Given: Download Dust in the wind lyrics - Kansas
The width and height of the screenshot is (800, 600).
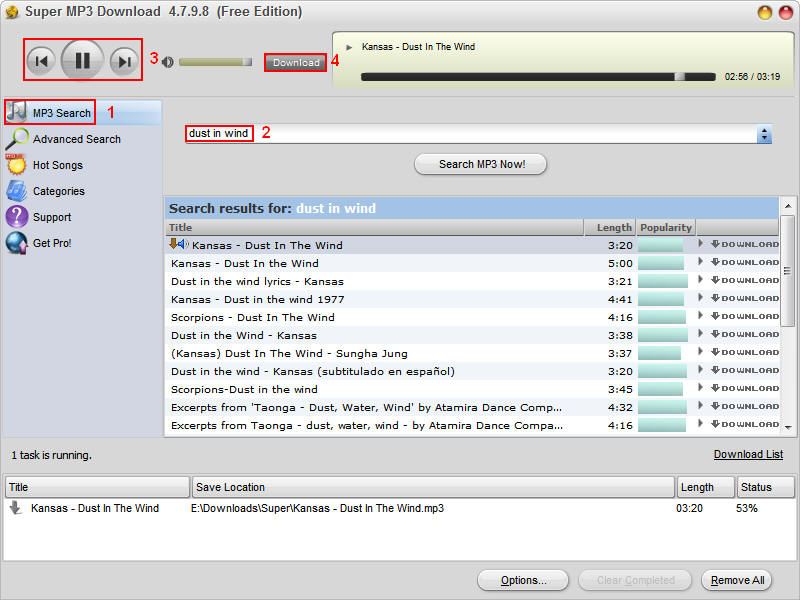Looking at the screenshot, I should click(x=745, y=280).
